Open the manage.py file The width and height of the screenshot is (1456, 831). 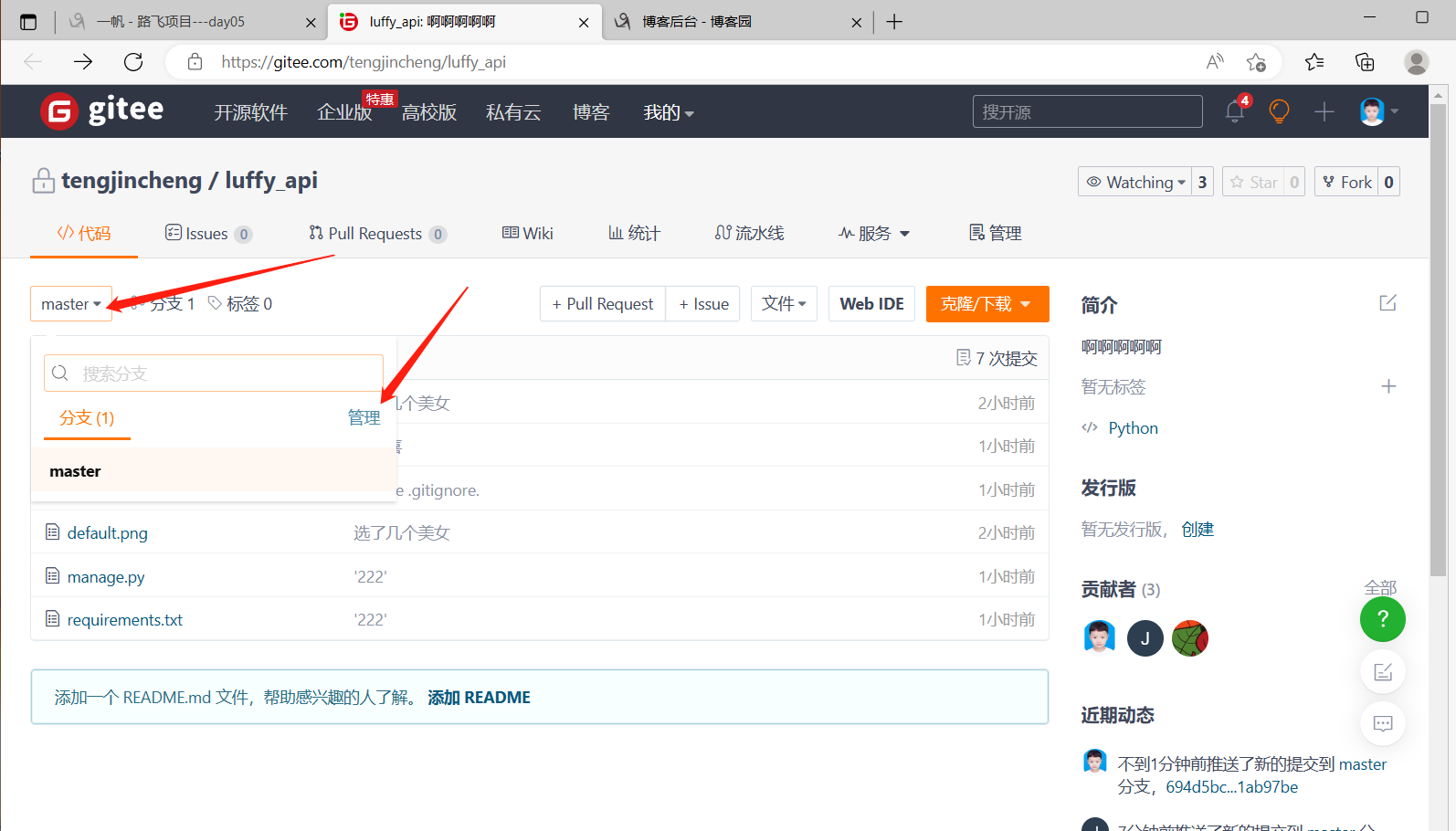pos(106,577)
